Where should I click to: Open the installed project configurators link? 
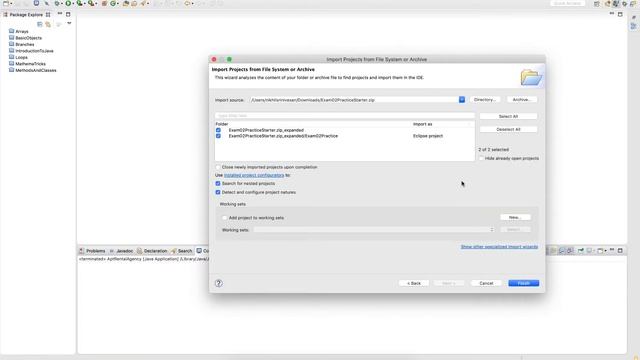254,175
